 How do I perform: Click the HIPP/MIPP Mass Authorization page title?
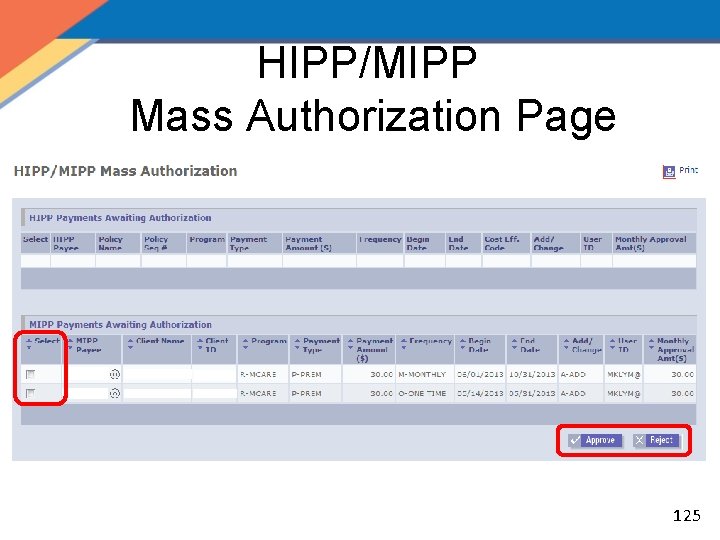(x=125, y=171)
